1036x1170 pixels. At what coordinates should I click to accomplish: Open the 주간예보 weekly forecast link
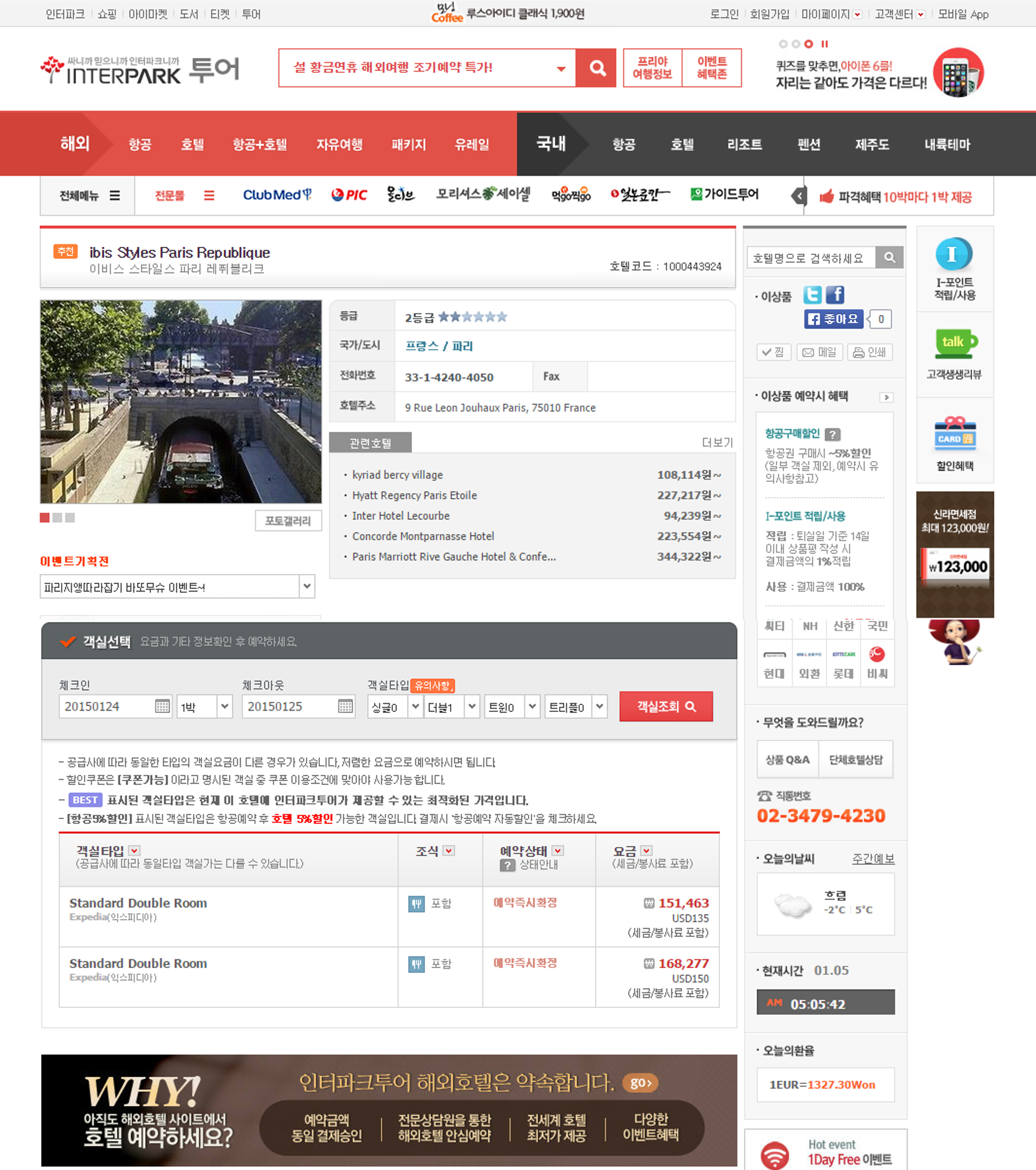coord(873,858)
